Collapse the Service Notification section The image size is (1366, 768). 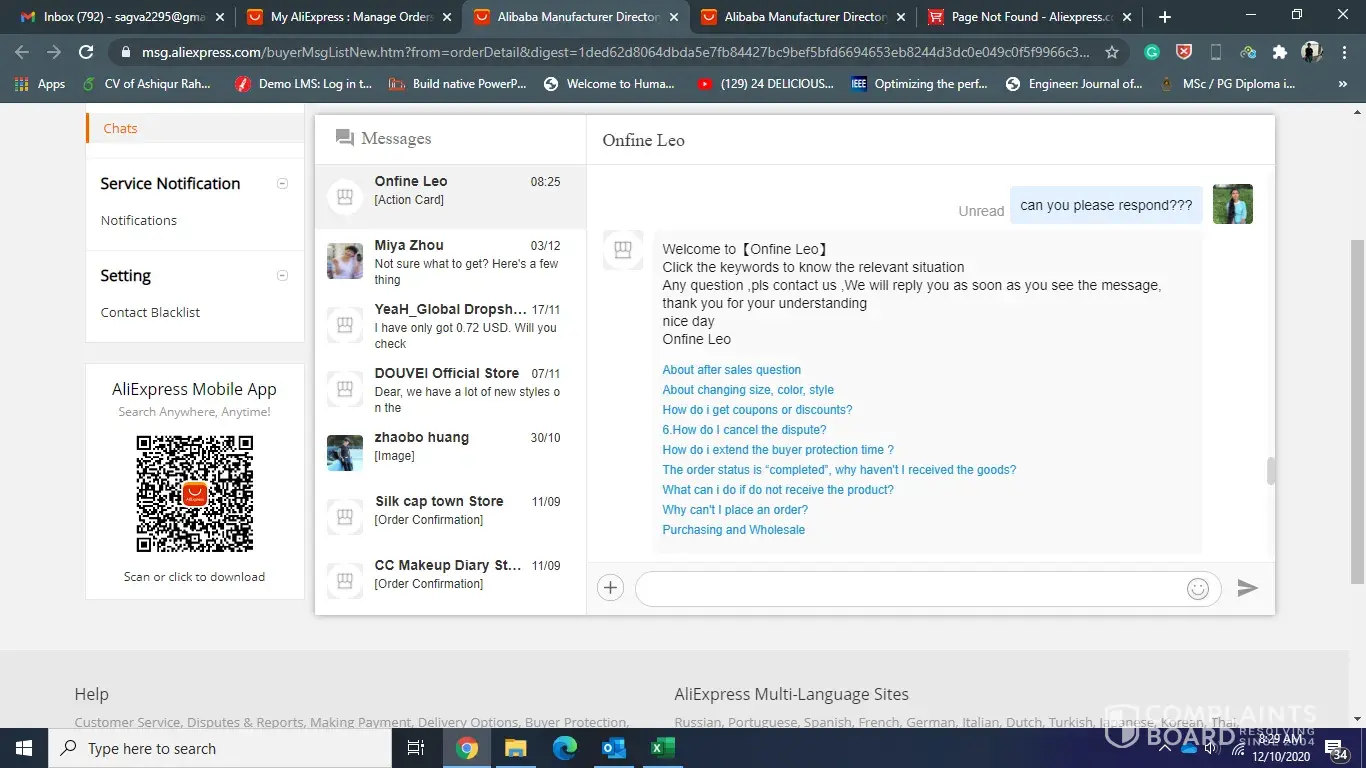(x=282, y=183)
